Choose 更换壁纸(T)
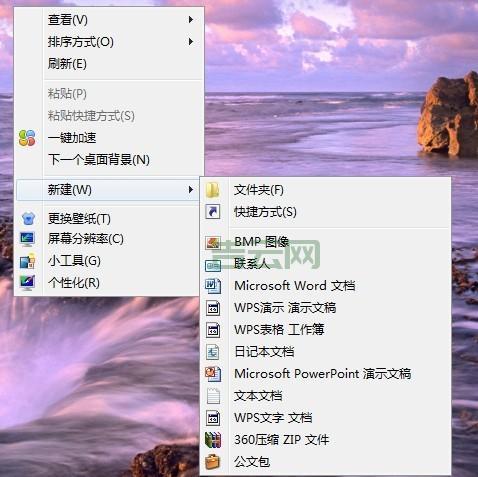478x477 pixels. point(109,219)
